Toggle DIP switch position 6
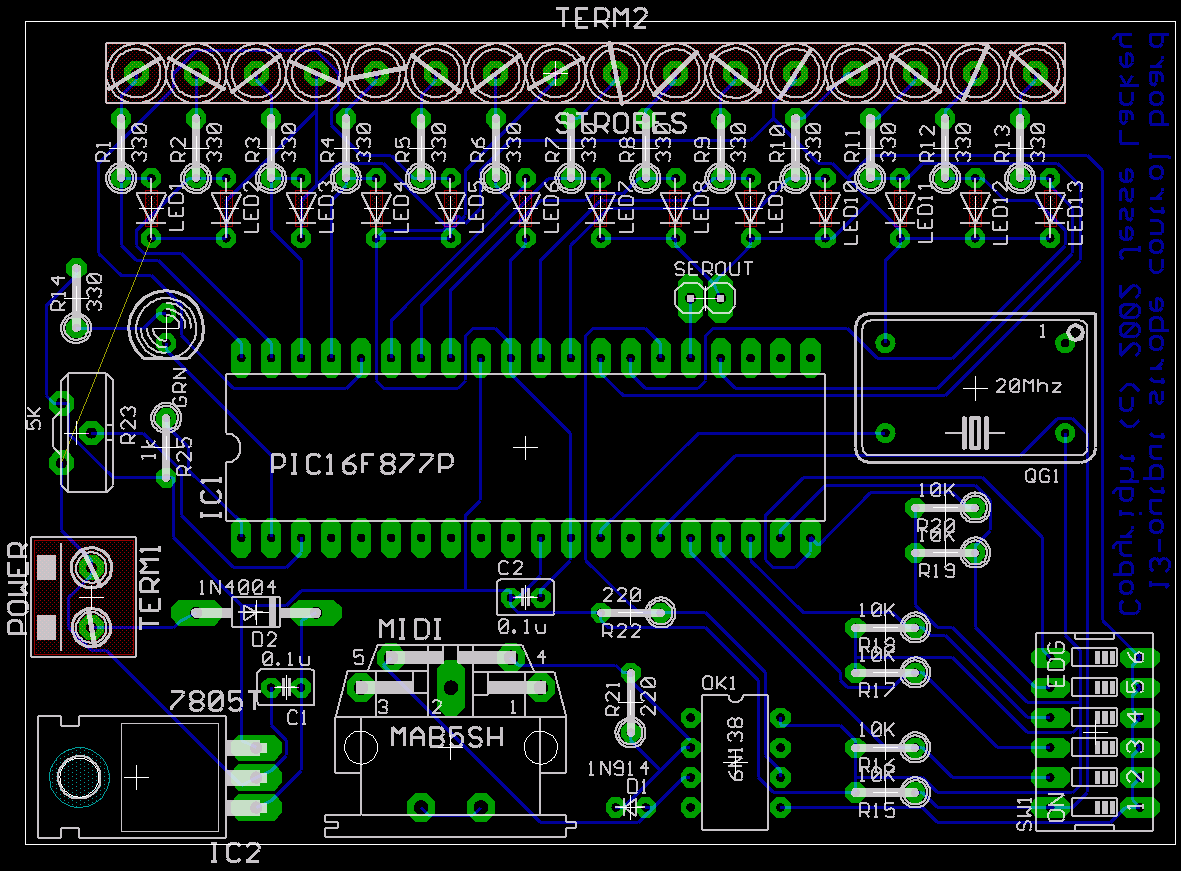 1095,657
